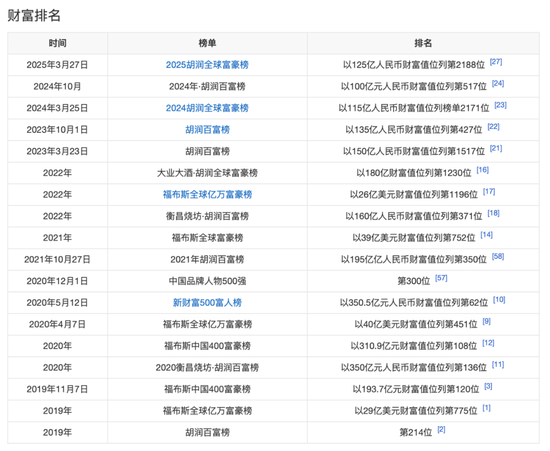550x451 pixels.
Task: Select the date 2025年3月27日
Action: pyautogui.click(x=57, y=65)
